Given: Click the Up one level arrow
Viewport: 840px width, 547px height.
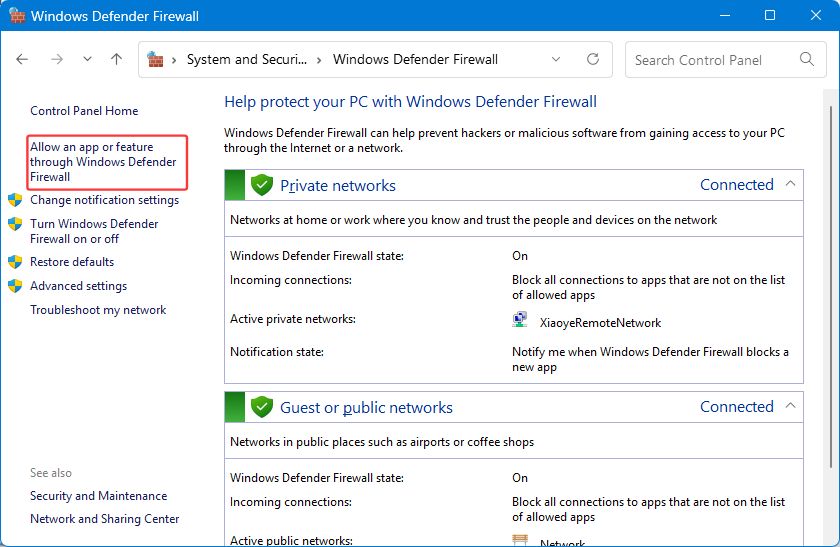Looking at the screenshot, I should tap(116, 59).
